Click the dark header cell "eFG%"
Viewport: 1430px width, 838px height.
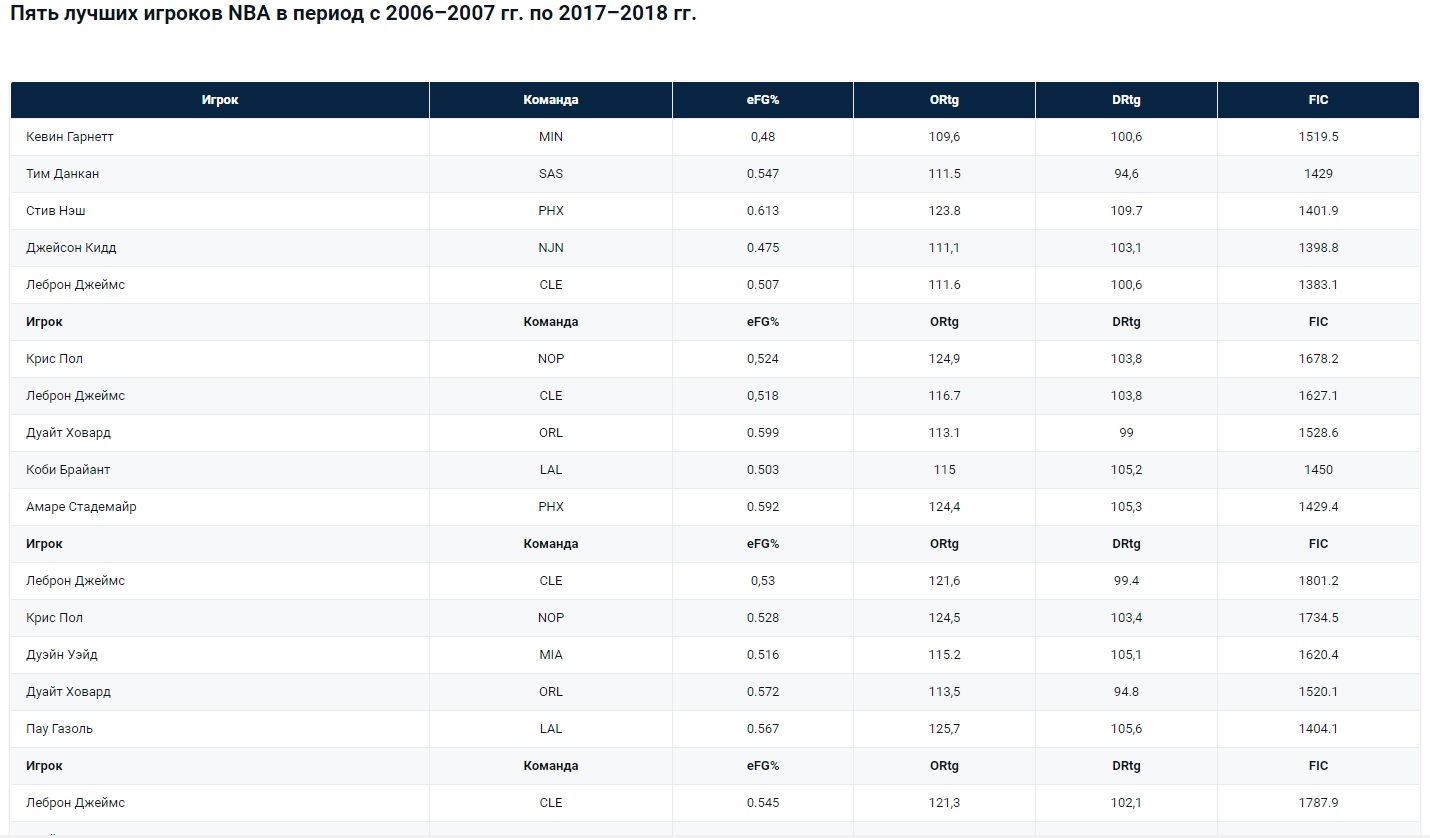[x=763, y=100]
